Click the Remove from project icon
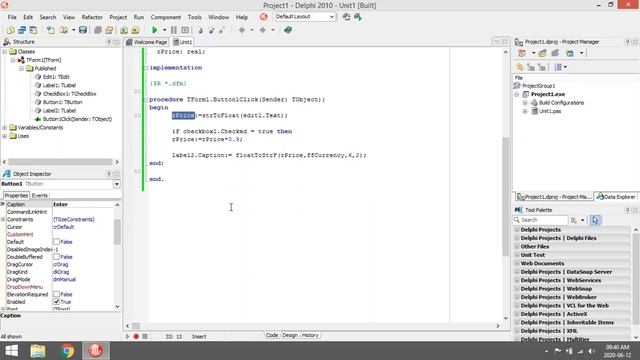This screenshot has height=360, width=640. point(136,30)
